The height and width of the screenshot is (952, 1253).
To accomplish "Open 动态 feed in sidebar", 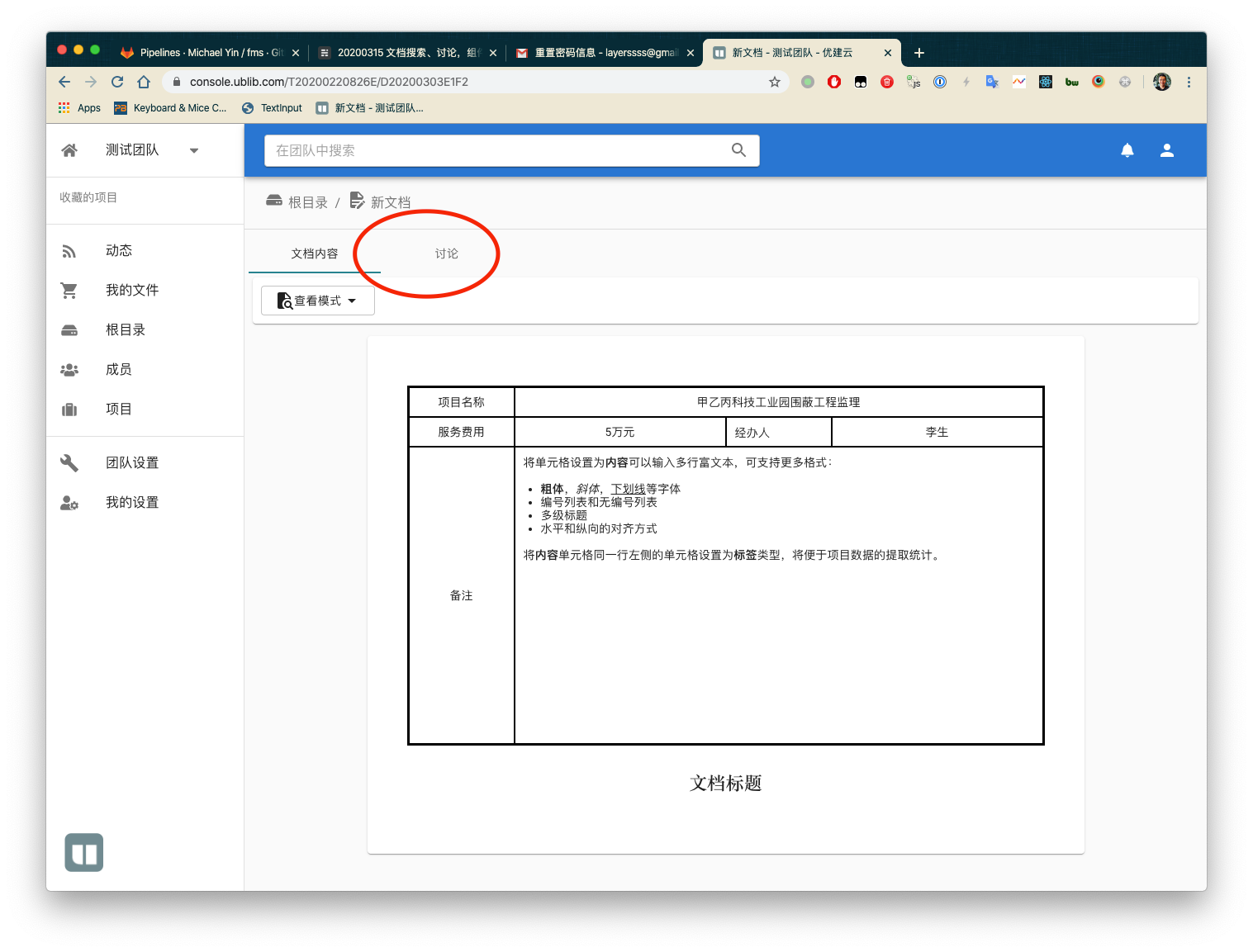I will pyautogui.click(x=118, y=251).
